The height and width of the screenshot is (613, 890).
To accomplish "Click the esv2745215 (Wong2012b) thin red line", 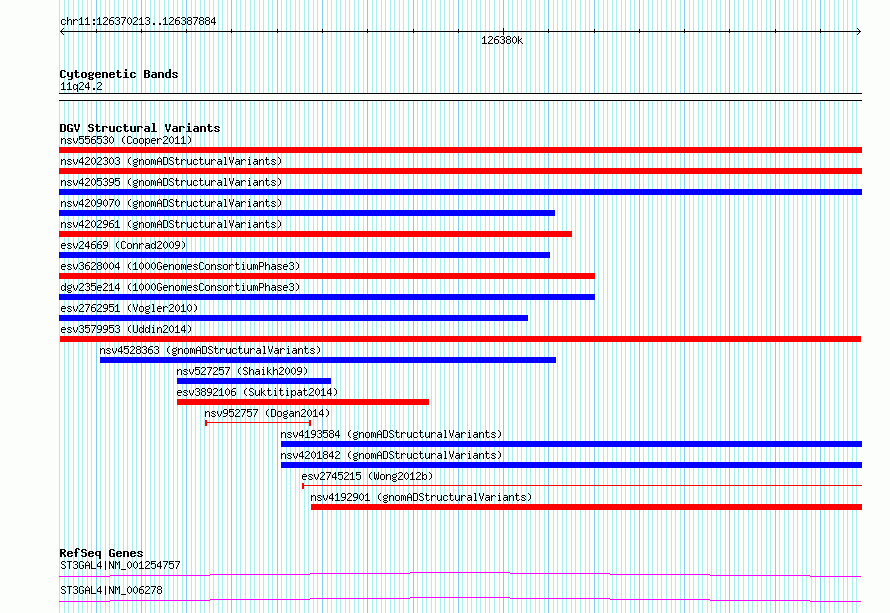I will click(x=582, y=486).
